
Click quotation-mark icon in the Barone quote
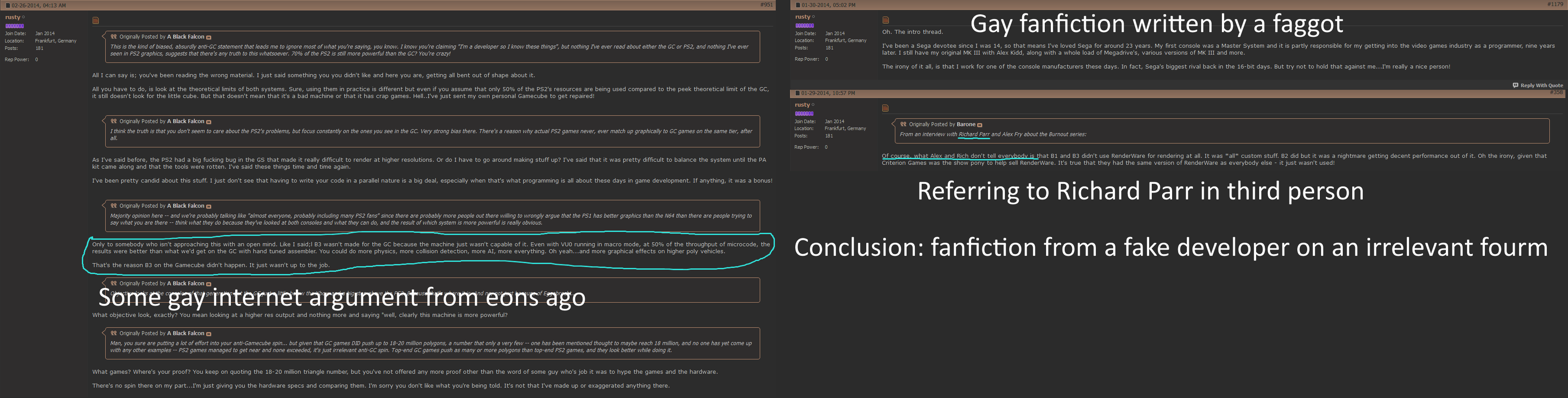point(903,124)
